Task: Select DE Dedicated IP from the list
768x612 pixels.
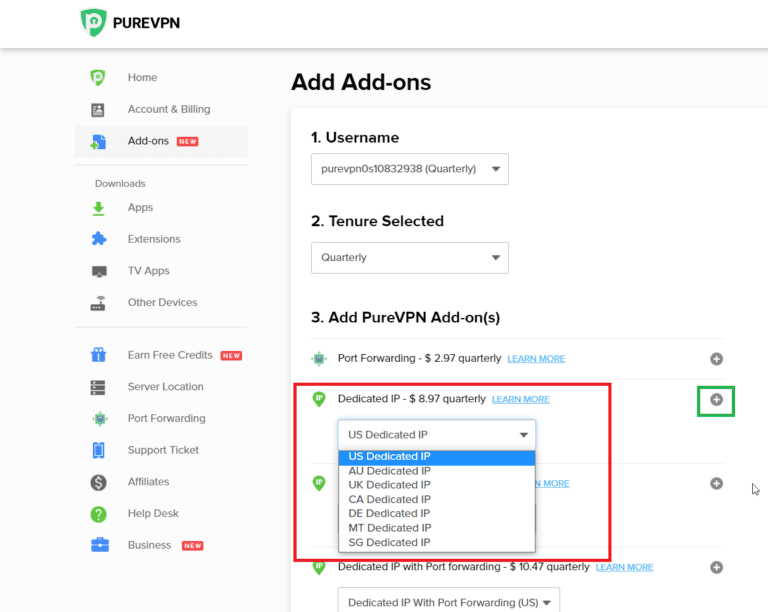Action: click(390, 513)
